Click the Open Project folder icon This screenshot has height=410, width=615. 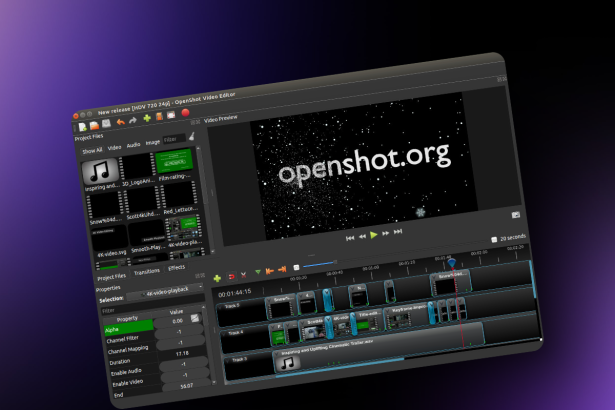click(x=95, y=126)
